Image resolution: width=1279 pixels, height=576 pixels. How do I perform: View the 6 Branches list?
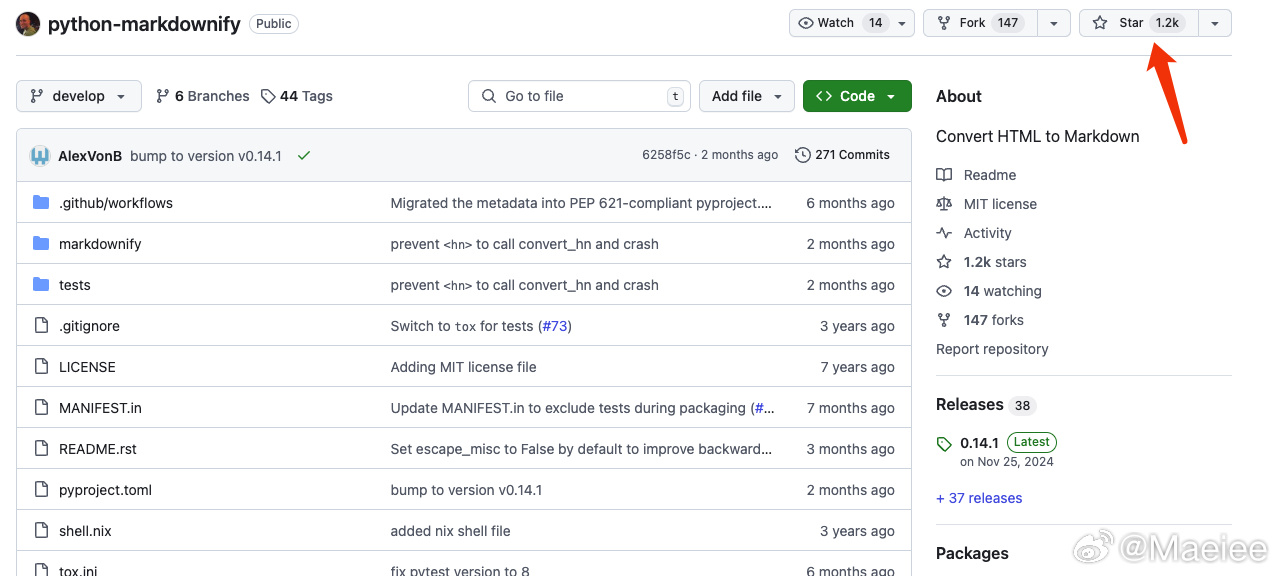(203, 96)
